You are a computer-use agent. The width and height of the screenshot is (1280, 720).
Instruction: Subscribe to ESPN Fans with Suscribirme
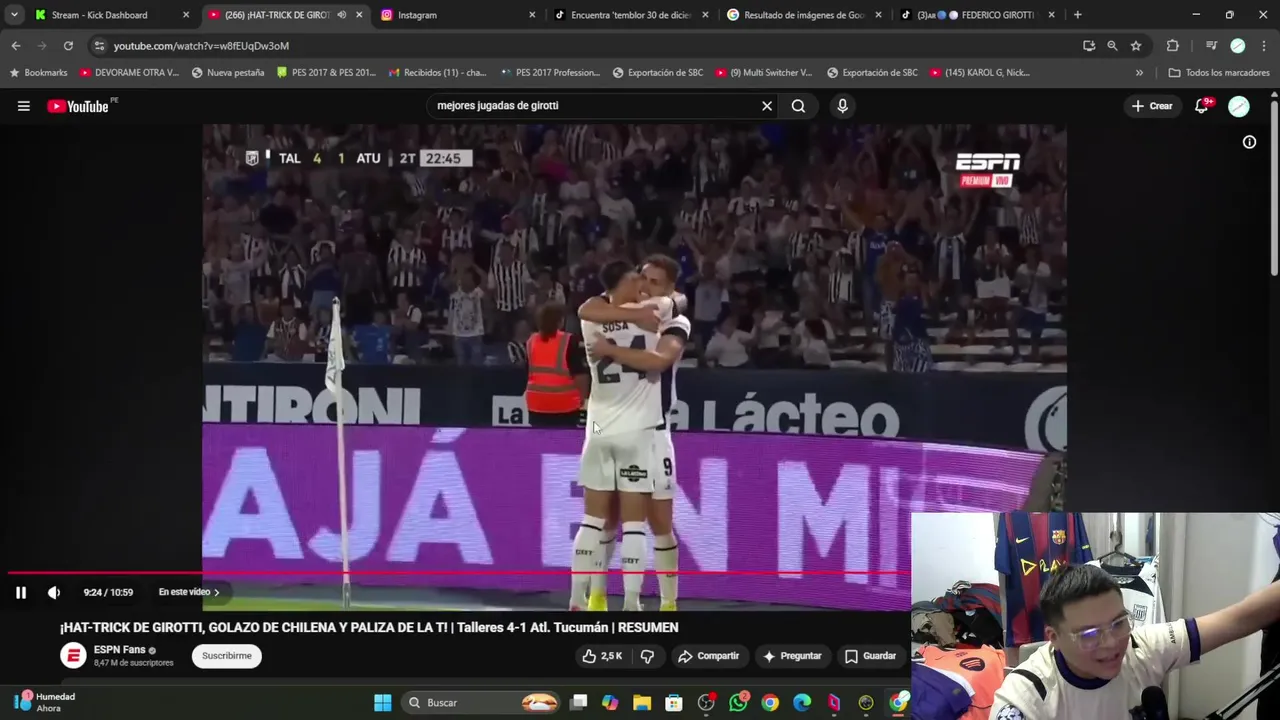point(227,656)
